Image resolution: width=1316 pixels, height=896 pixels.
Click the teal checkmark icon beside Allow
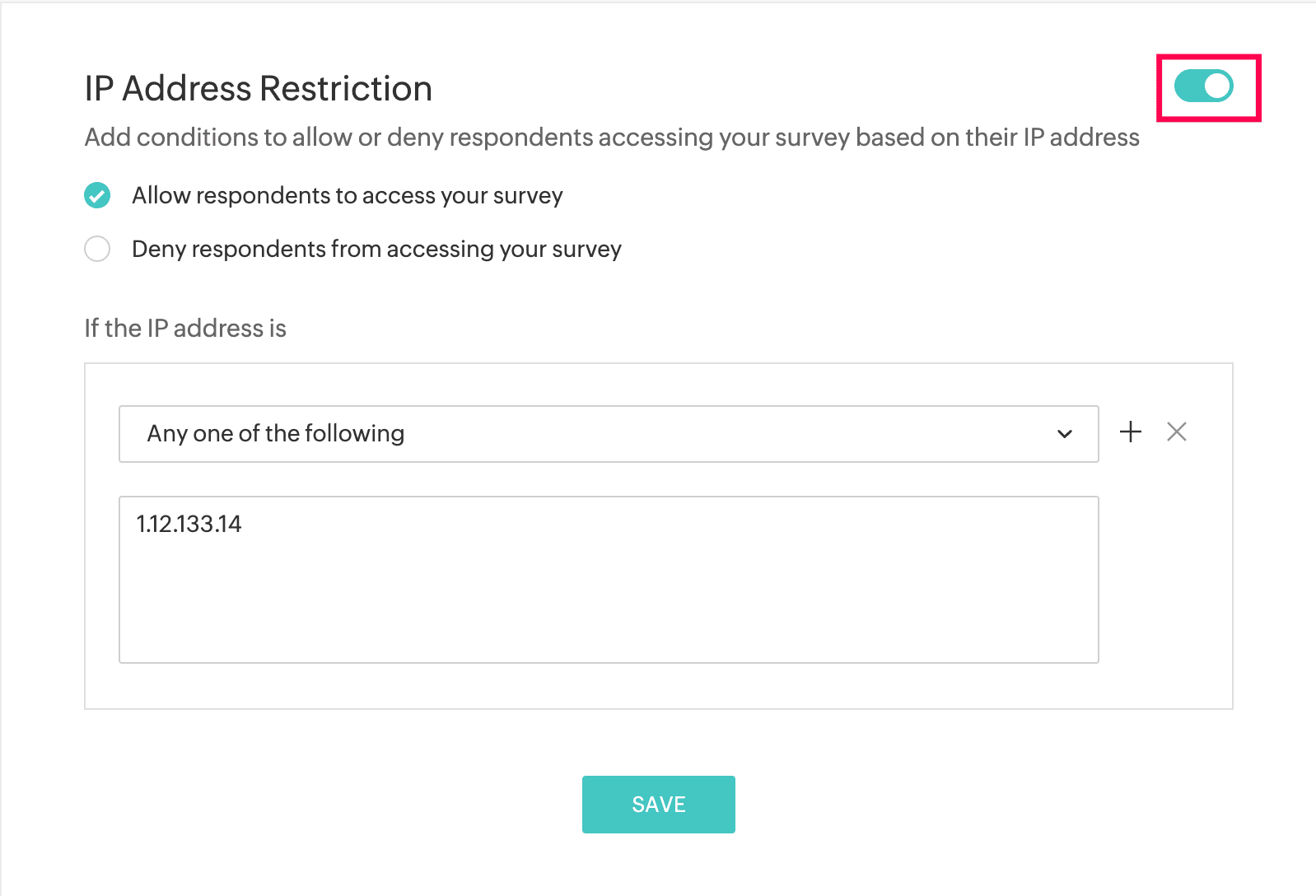tap(97, 195)
